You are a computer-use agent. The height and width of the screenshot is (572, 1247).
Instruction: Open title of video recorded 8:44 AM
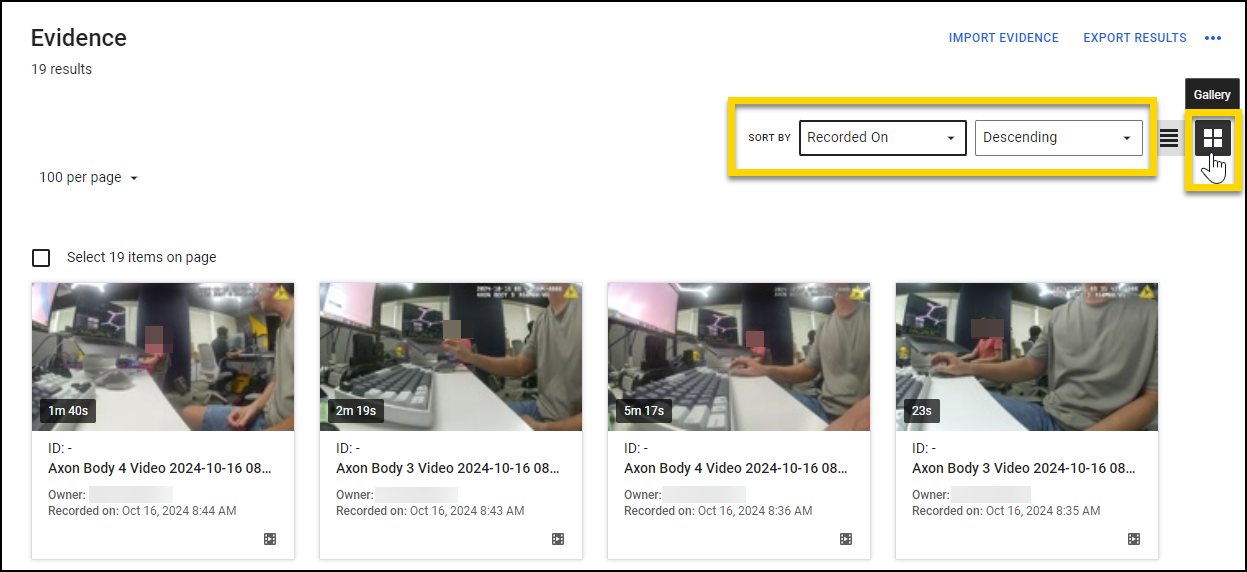pyautogui.click(x=160, y=468)
